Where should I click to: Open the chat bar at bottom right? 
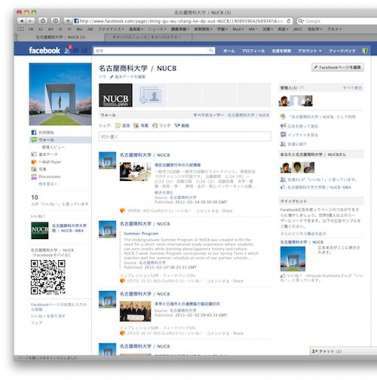pyautogui.click(x=343, y=351)
